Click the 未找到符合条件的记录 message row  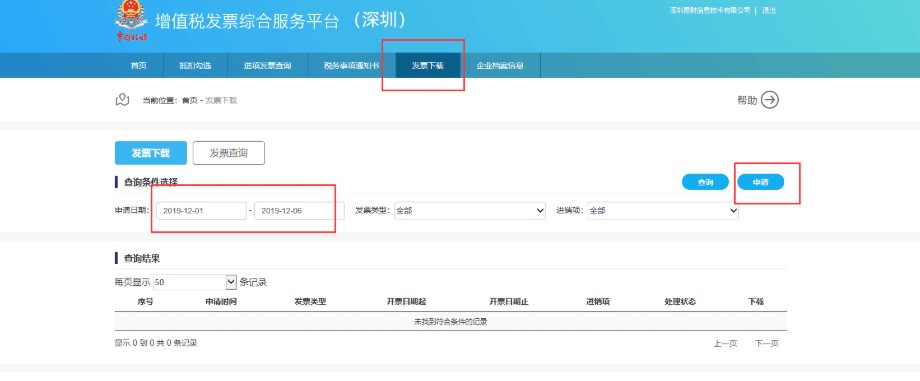point(451,322)
